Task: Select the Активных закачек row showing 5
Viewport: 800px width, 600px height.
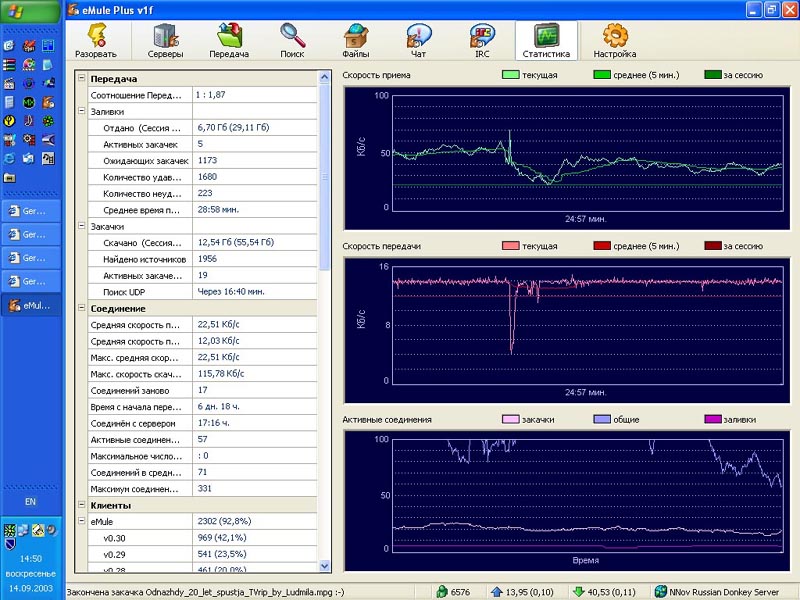Action: [x=203, y=144]
